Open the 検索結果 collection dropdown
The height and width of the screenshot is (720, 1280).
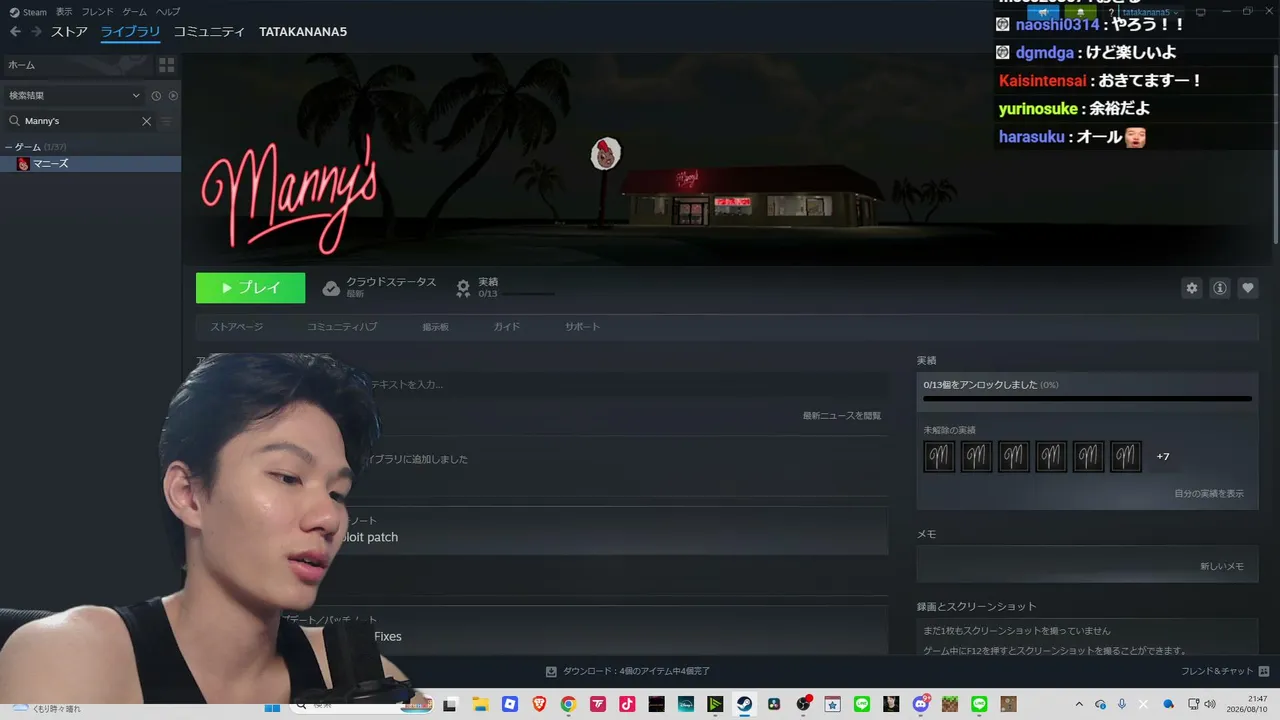coord(74,96)
